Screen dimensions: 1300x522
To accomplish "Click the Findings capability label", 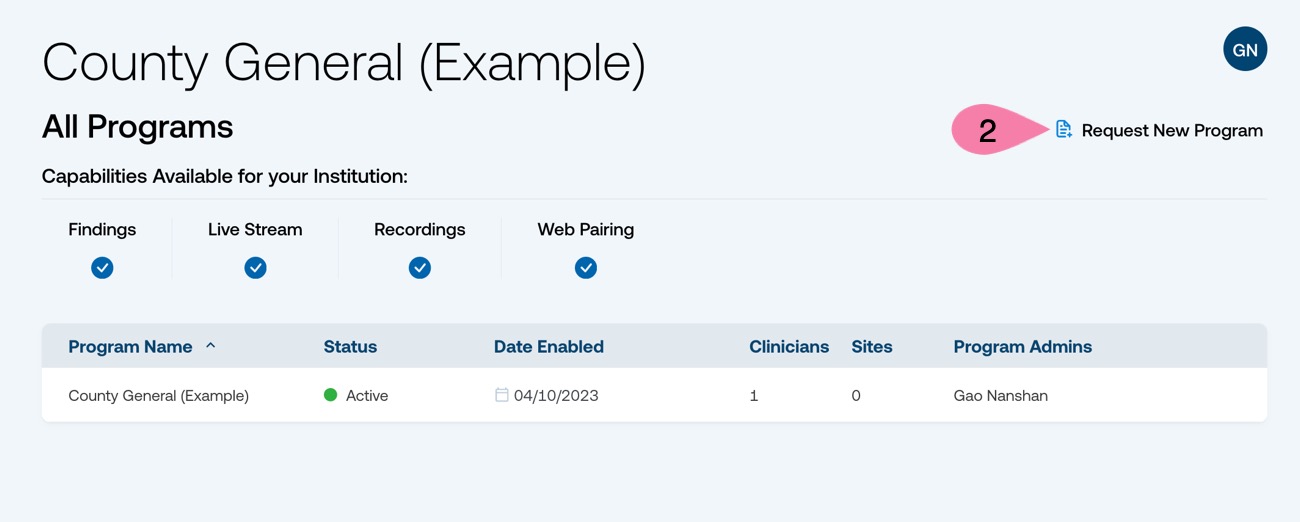I will [102, 229].
